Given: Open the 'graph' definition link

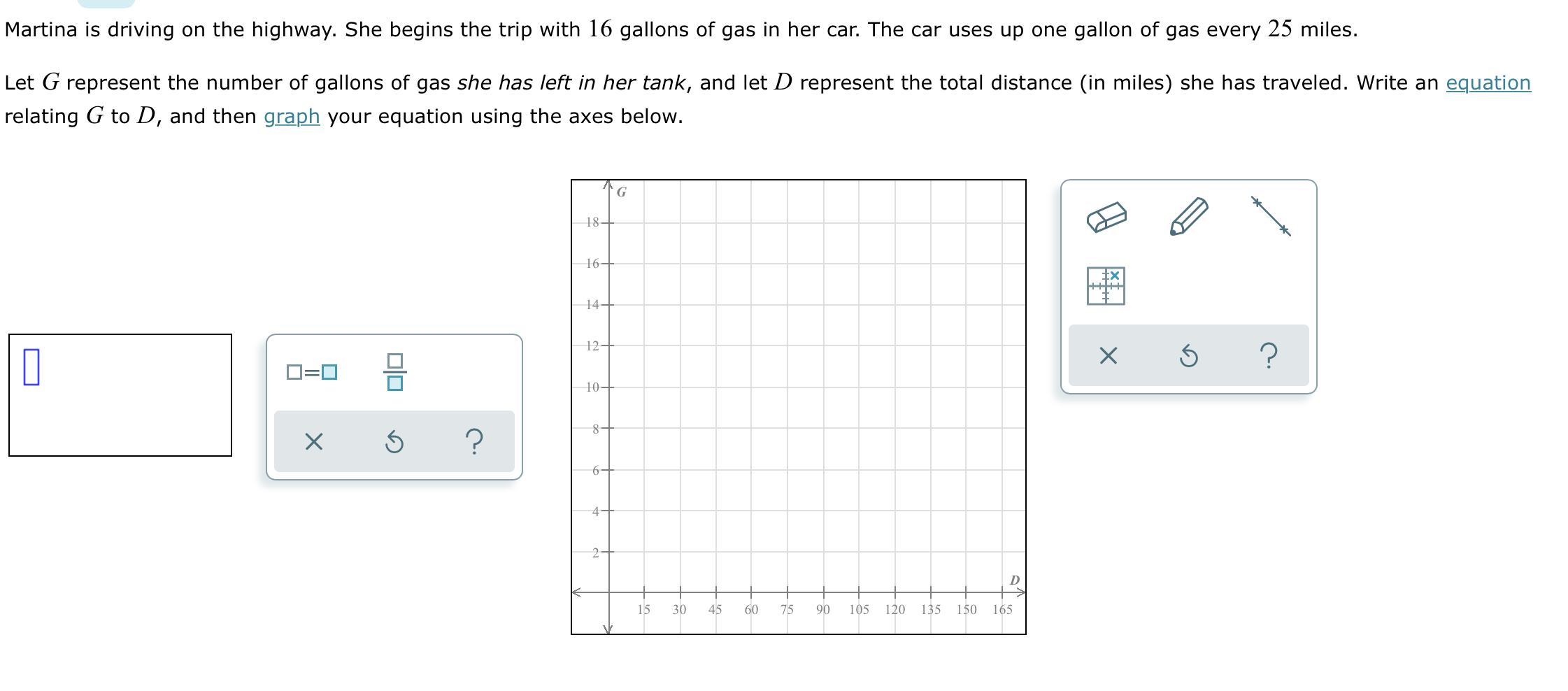Looking at the screenshot, I should 292,116.
